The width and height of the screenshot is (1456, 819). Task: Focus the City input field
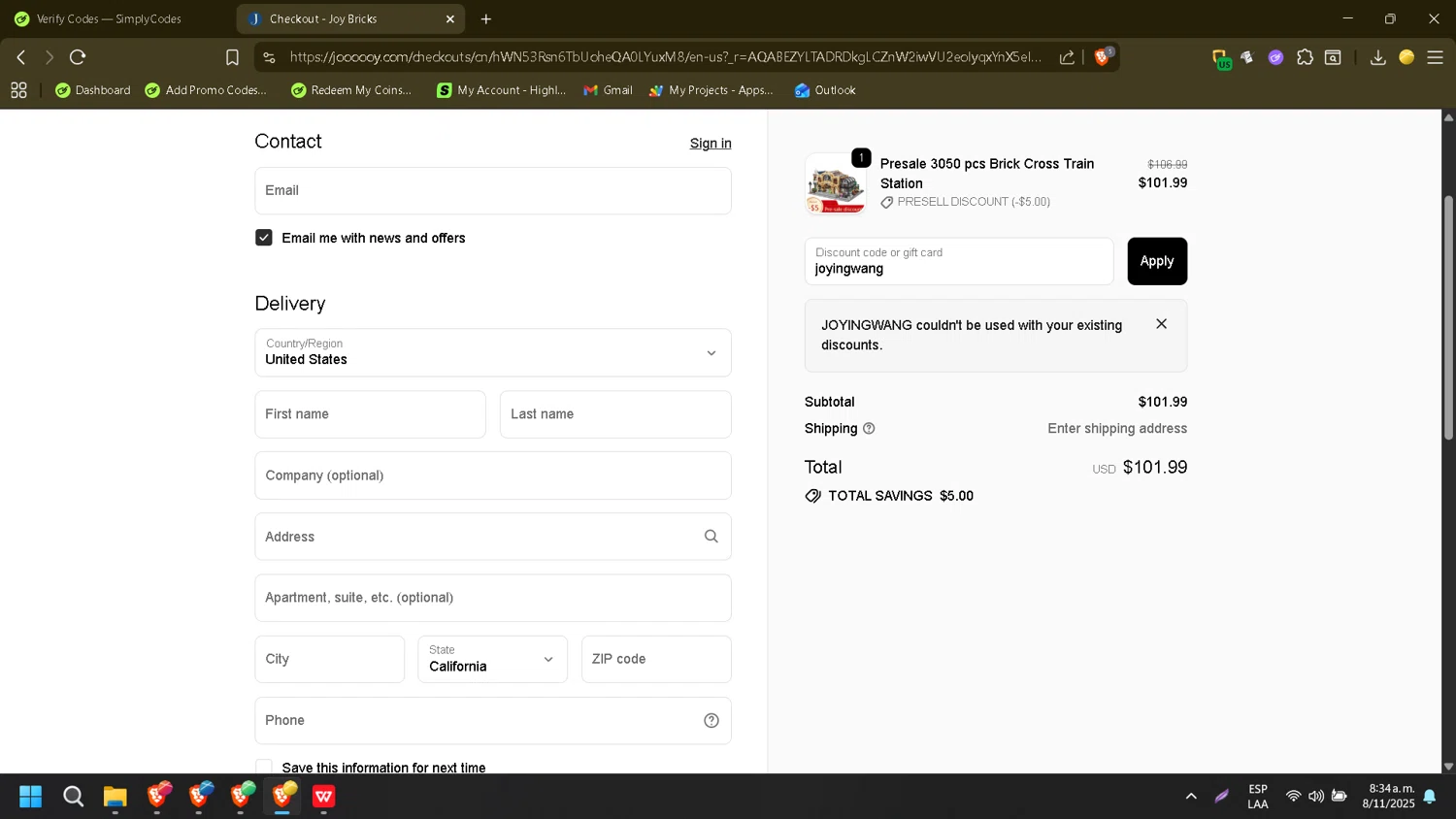click(330, 659)
